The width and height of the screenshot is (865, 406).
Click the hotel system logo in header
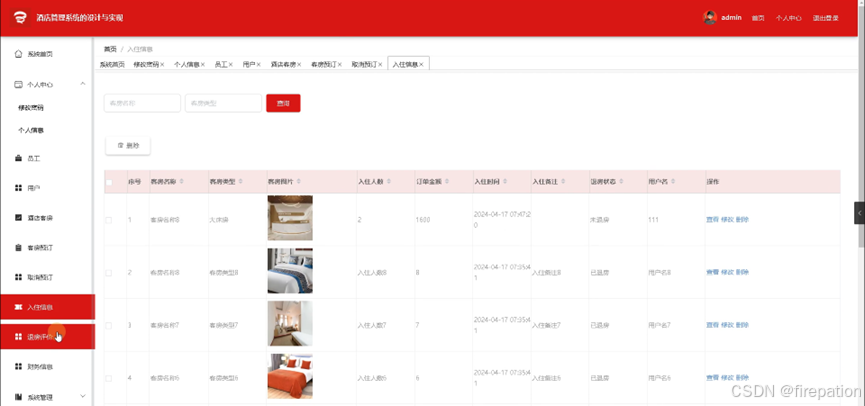tap(21, 18)
